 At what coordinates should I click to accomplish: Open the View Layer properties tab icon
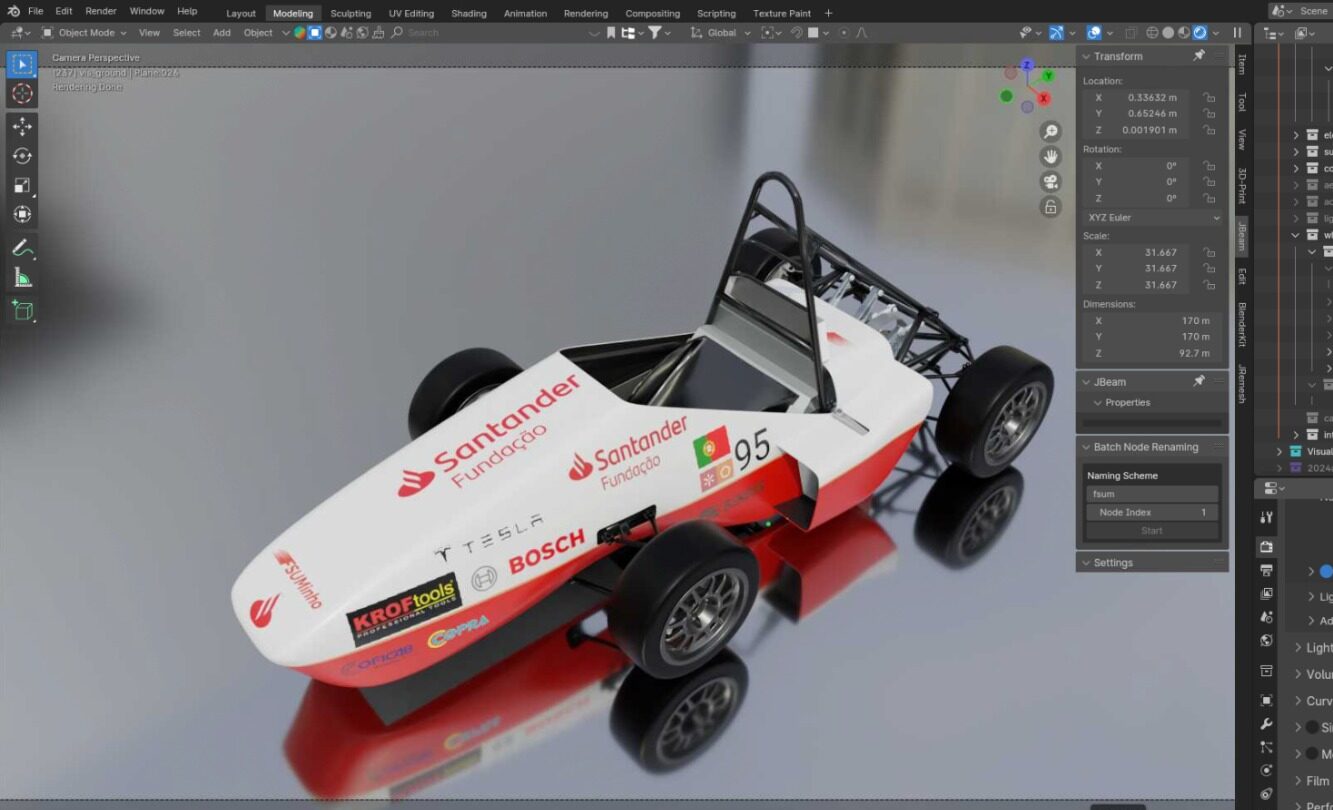coord(1266,594)
